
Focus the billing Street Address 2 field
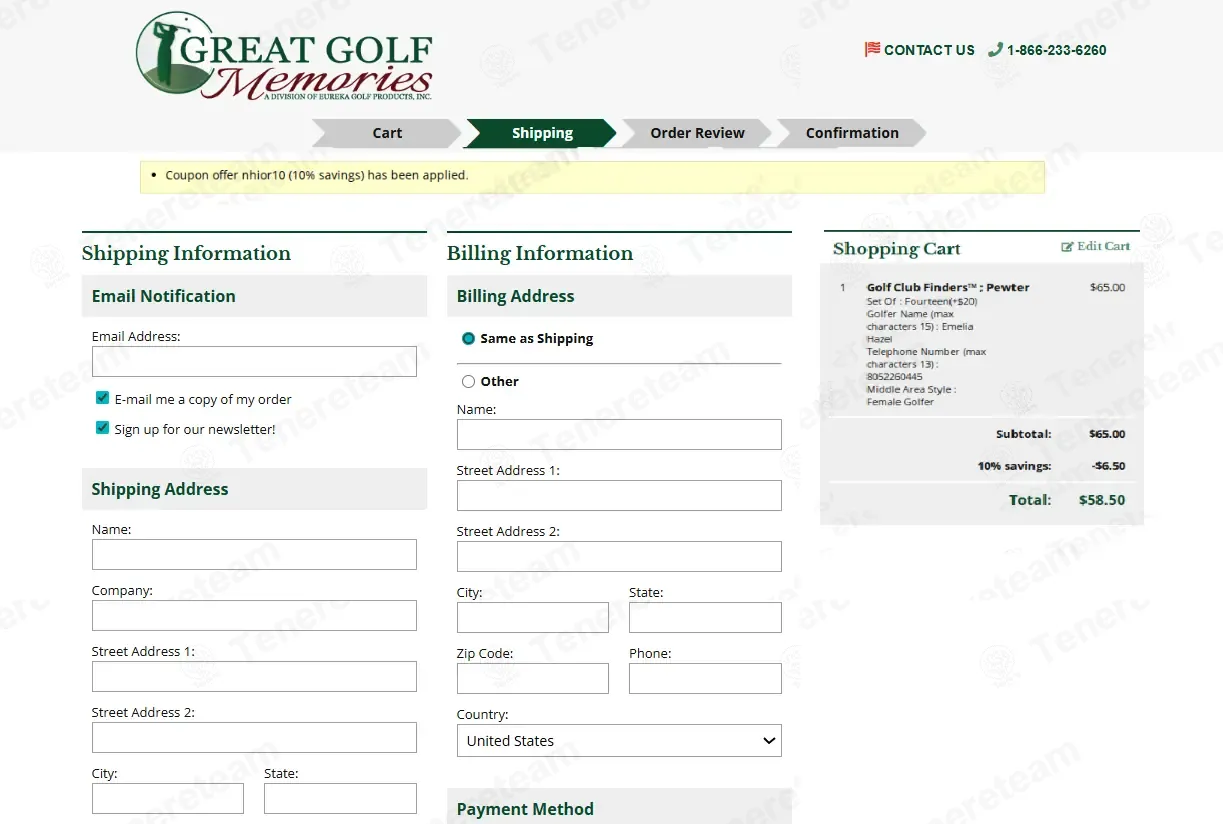[619, 557]
